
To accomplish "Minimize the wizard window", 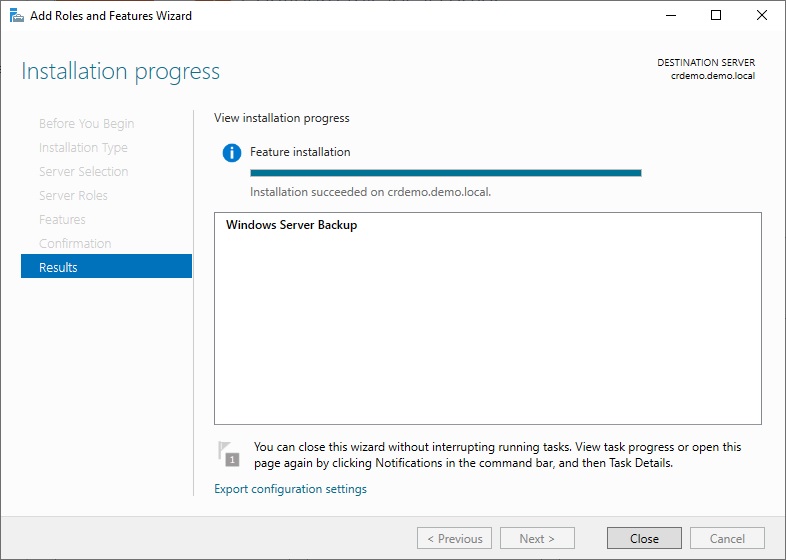I will pos(671,16).
